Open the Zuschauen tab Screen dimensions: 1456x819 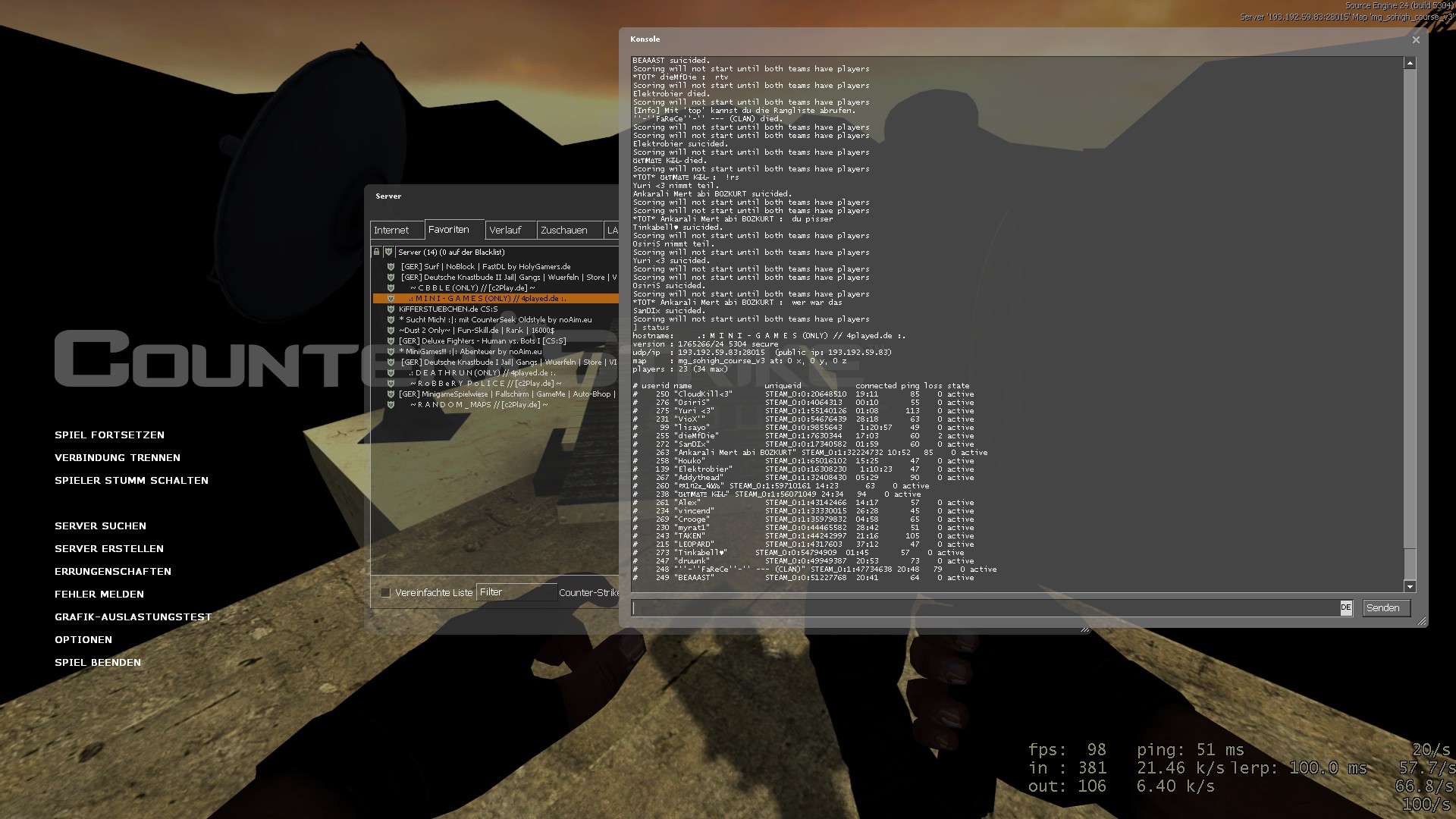click(570, 231)
